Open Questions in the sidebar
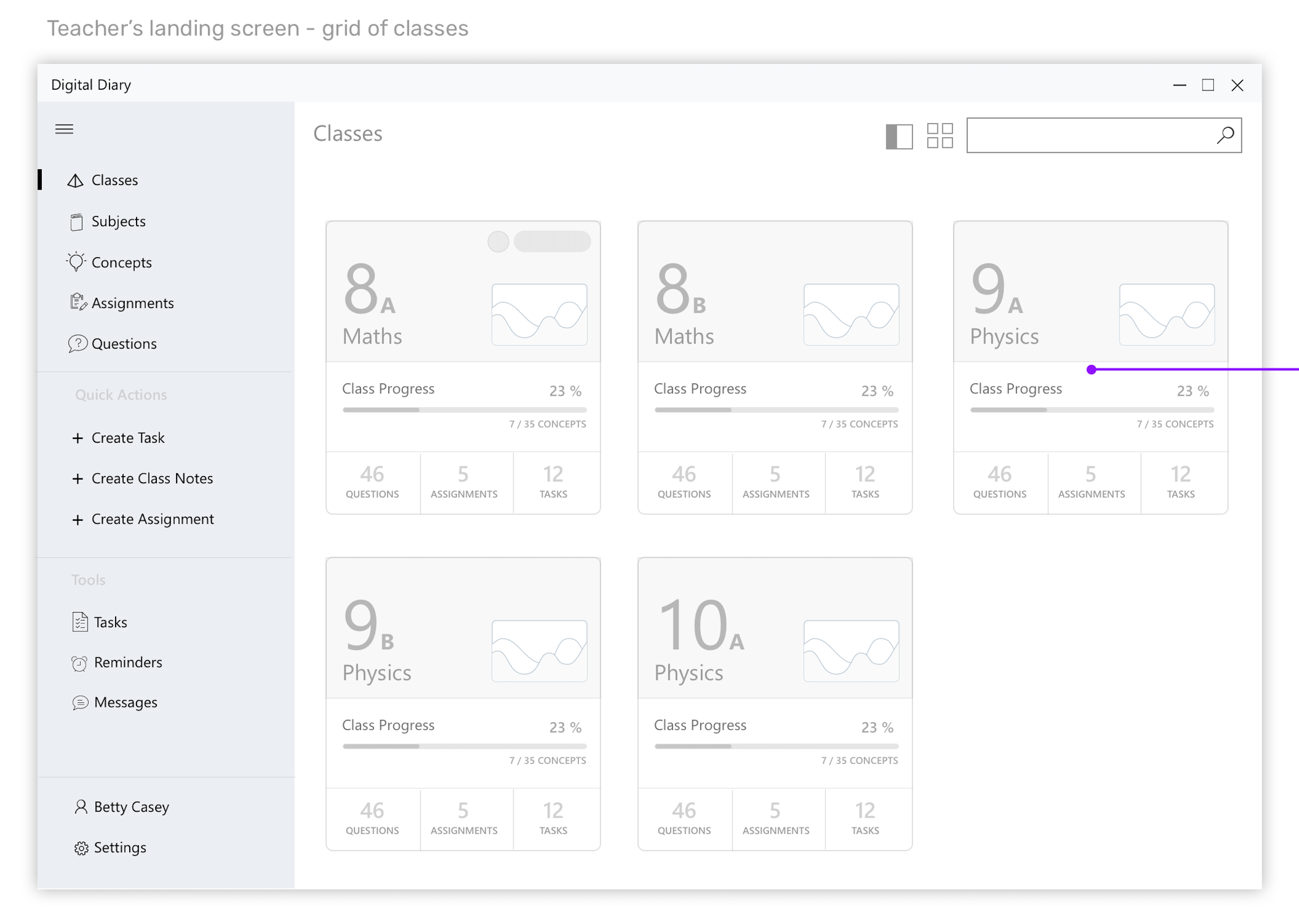Viewport: 1299px width, 924px height. click(124, 344)
